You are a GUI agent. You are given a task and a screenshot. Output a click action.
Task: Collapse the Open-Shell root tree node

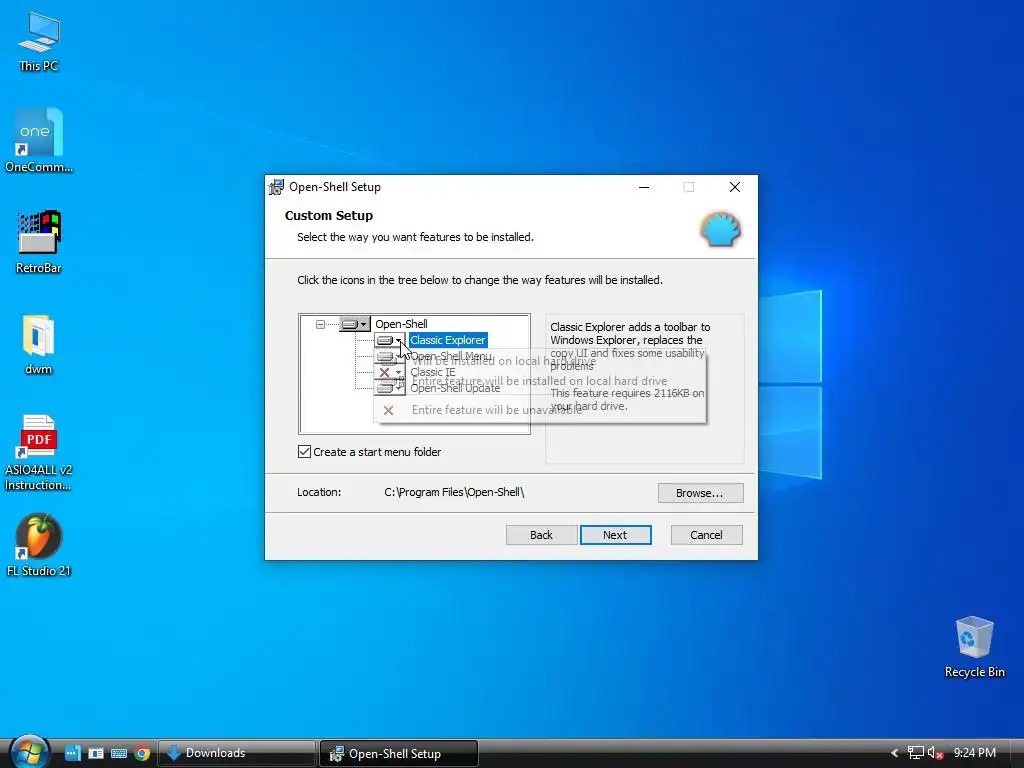coord(320,324)
